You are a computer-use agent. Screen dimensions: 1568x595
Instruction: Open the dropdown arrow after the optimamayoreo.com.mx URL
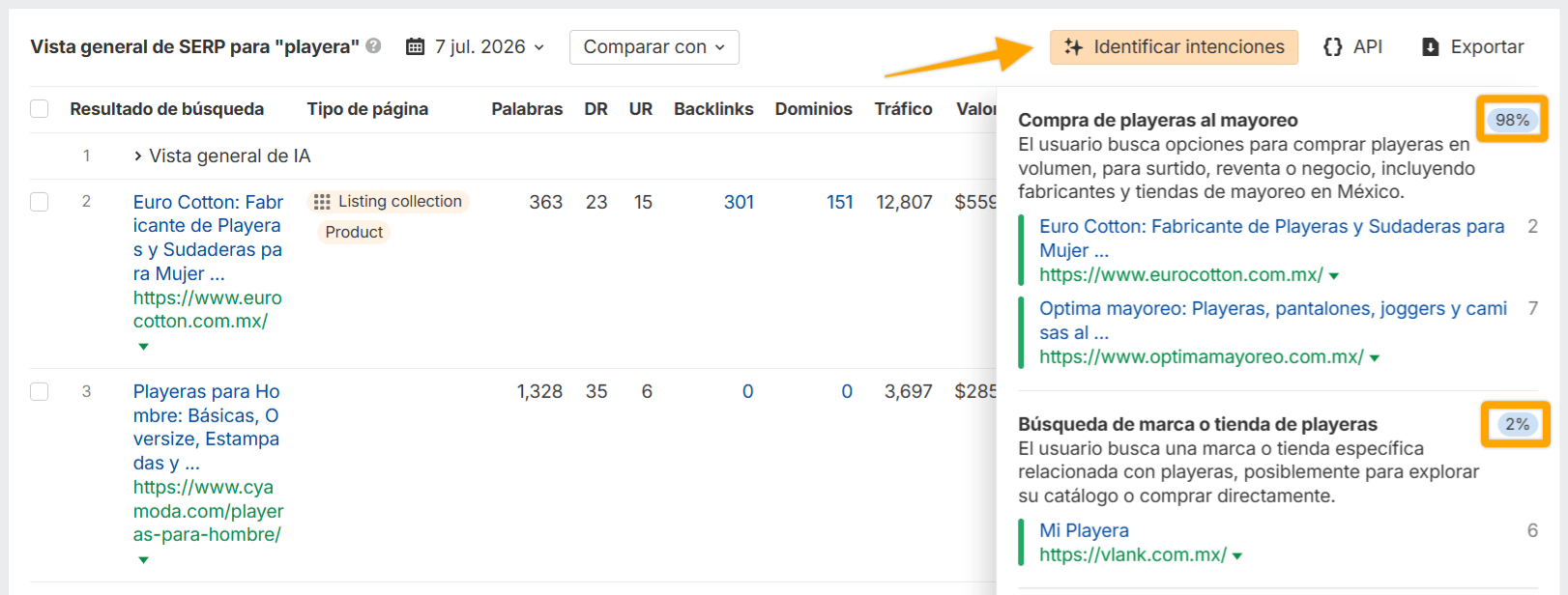[x=1375, y=358]
